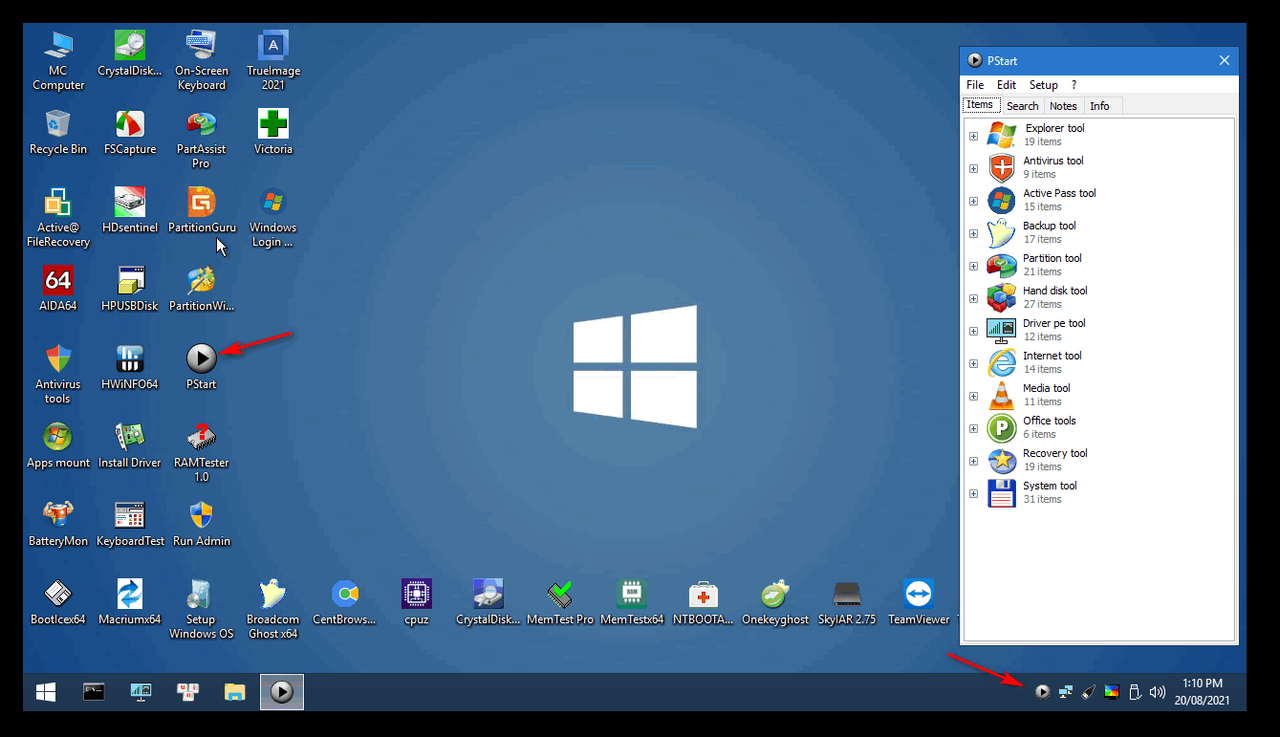This screenshot has width=1280, height=737.
Task: Open Apps mount desktop icon
Action: (58, 445)
